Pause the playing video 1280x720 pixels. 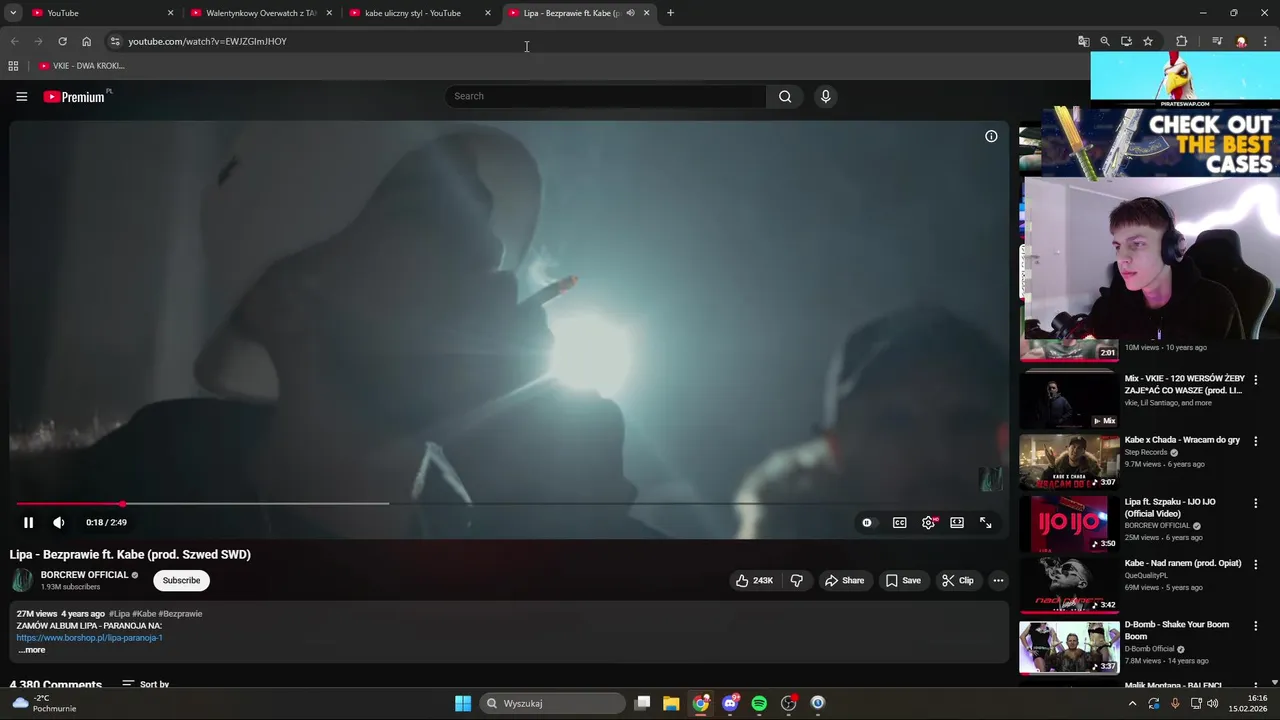(28, 522)
